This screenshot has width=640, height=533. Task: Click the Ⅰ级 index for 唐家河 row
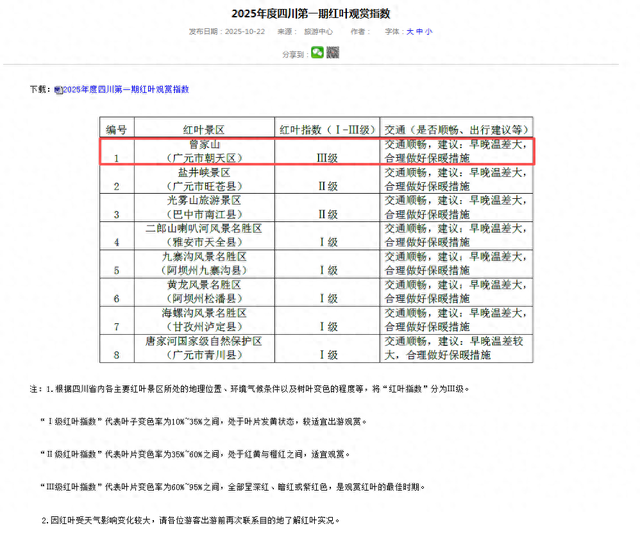click(327, 348)
